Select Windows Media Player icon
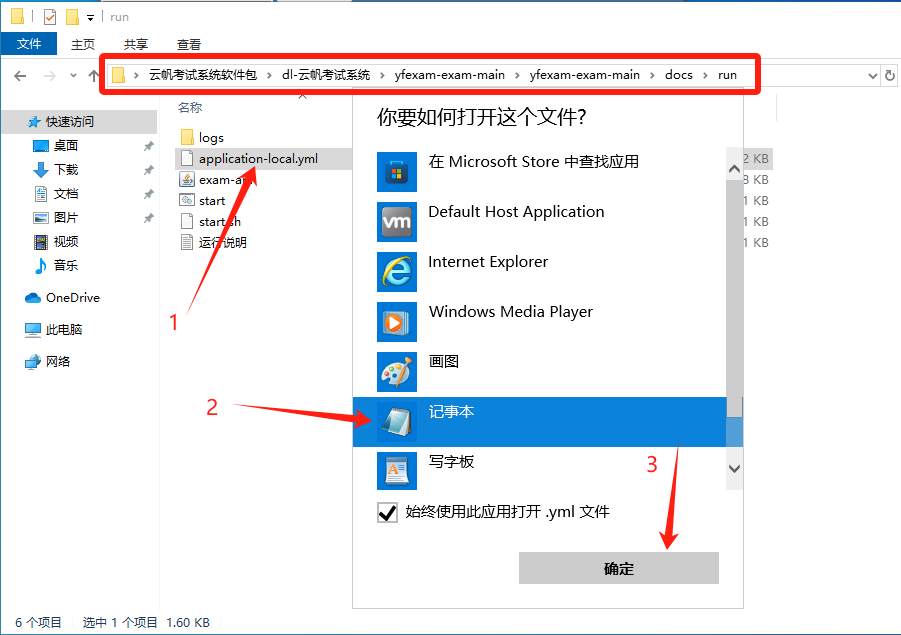The width and height of the screenshot is (901, 635). (x=396, y=322)
